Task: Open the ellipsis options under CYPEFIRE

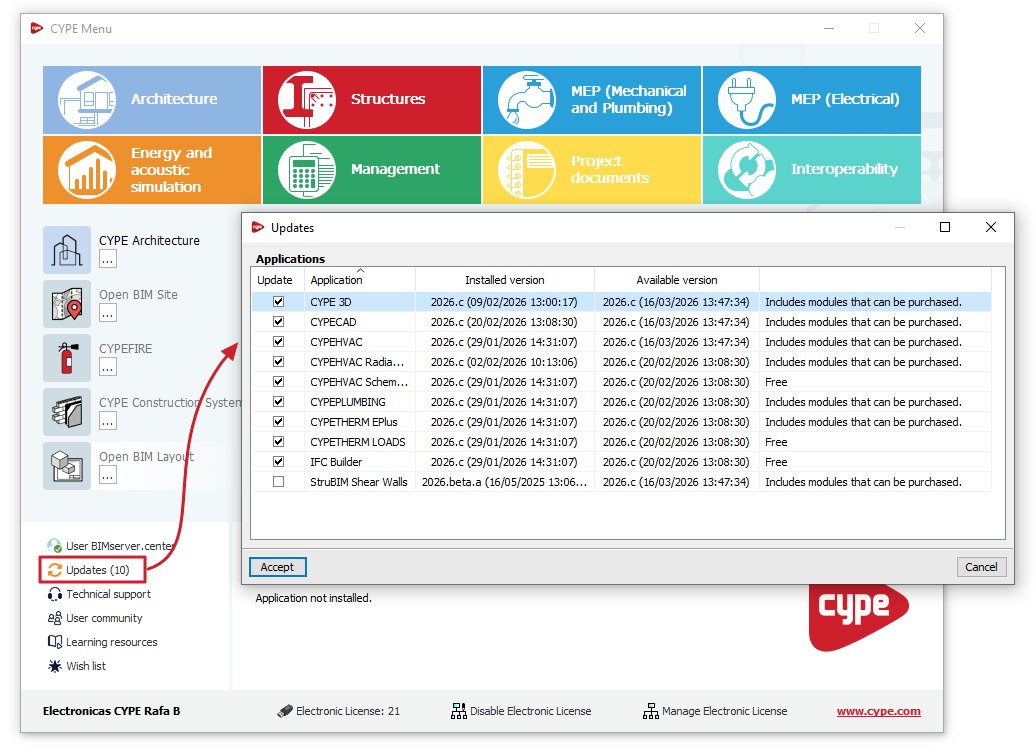Action: 108,367
